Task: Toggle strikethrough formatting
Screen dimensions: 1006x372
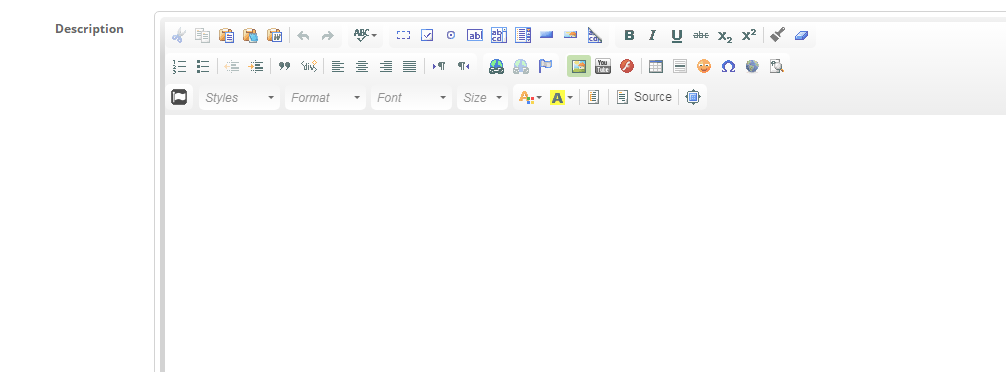Action: (701, 35)
